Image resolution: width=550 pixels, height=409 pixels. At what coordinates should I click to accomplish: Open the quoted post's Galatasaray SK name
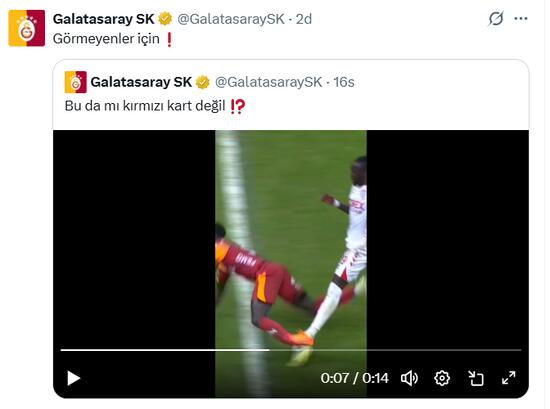[141, 82]
